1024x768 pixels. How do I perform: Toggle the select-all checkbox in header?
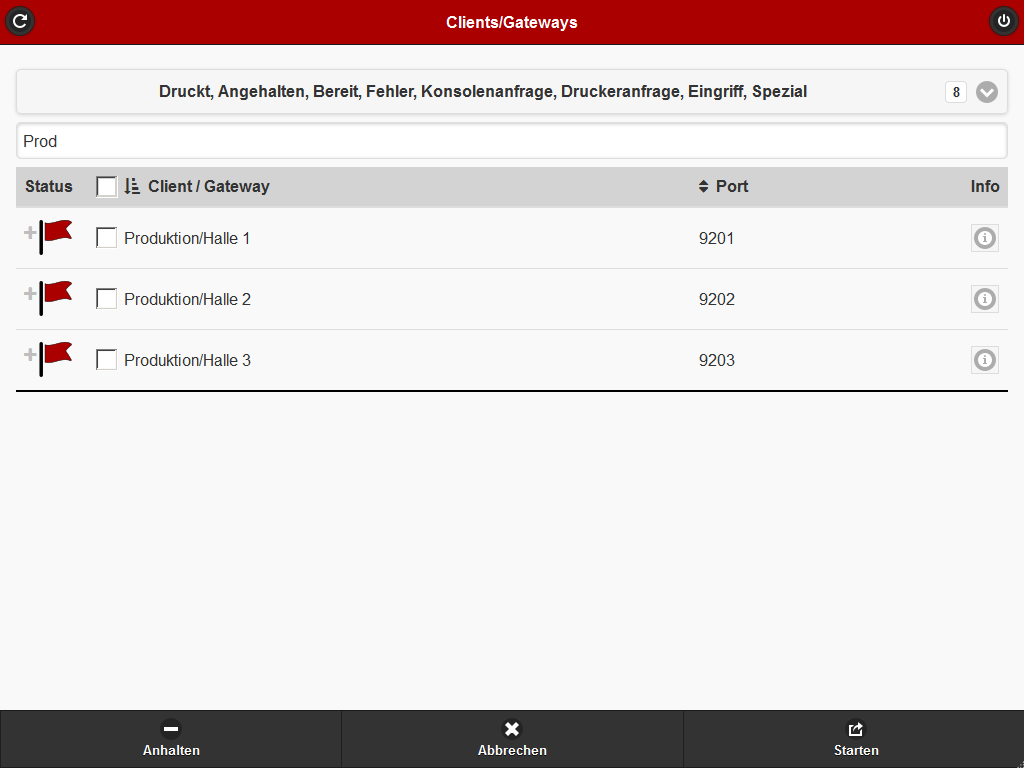click(107, 187)
